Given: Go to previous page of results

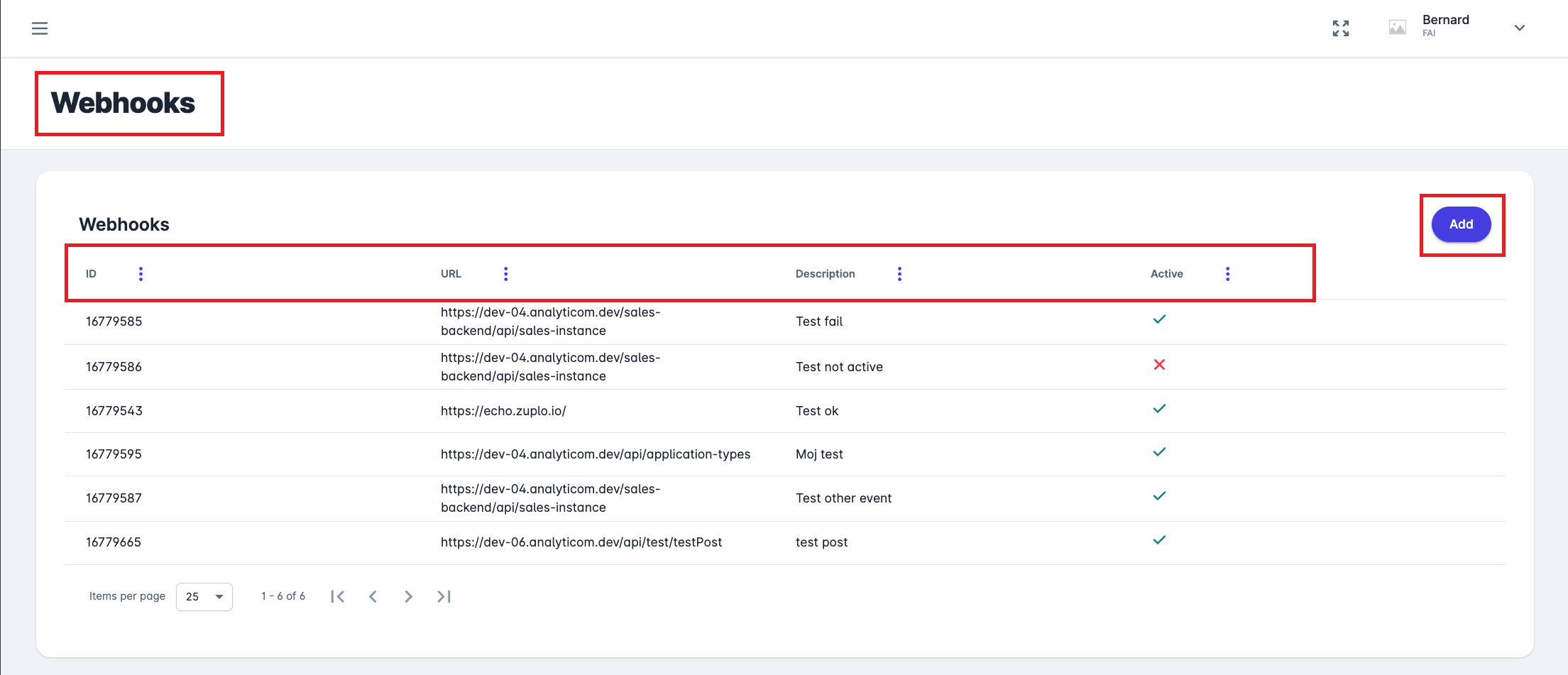Looking at the screenshot, I should tap(373, 597).
